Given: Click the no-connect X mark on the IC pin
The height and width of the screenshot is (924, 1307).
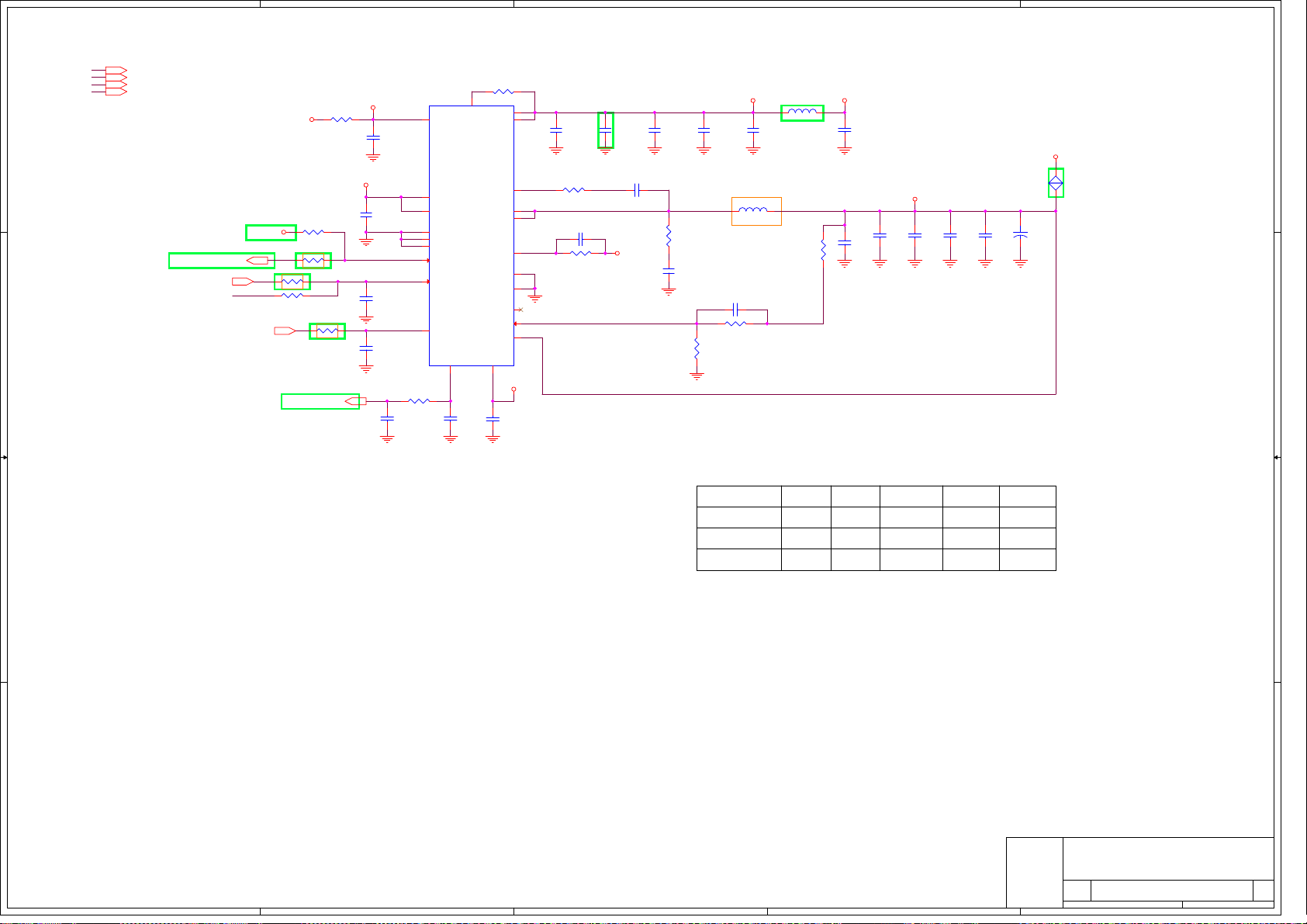Looking at the screenshot, I should coord(520,310).
